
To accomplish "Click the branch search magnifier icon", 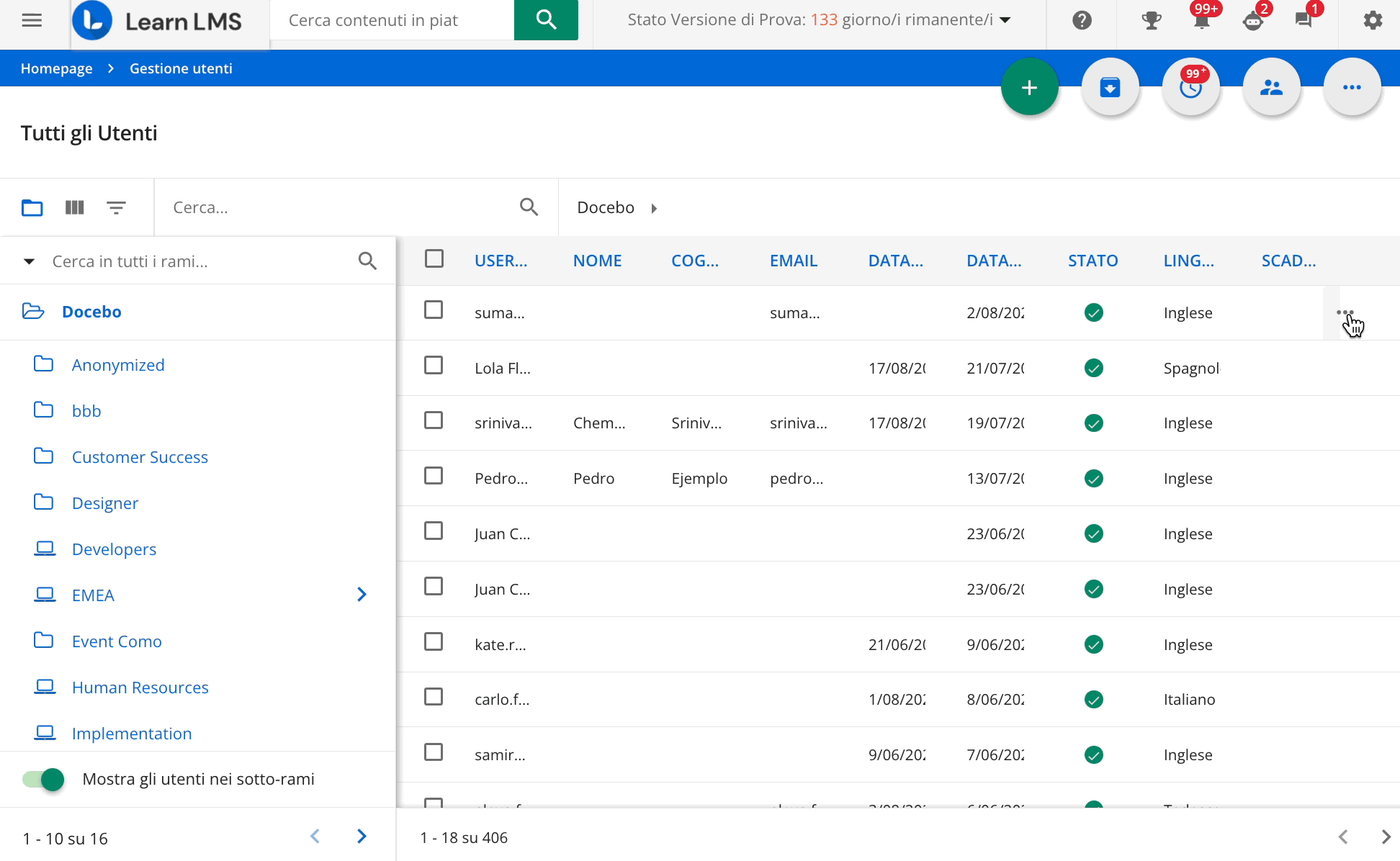I will tap(368, 261).
